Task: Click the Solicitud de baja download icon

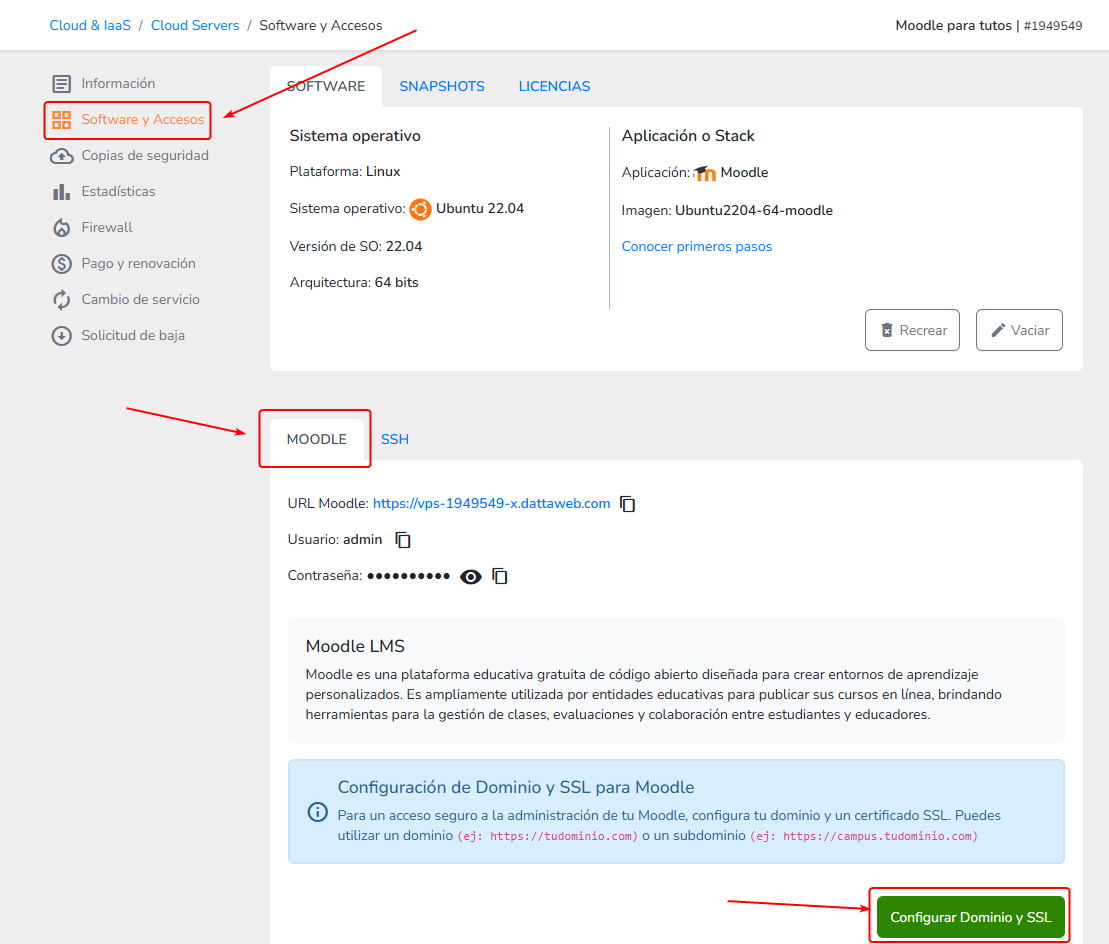Action: point(62,336)
